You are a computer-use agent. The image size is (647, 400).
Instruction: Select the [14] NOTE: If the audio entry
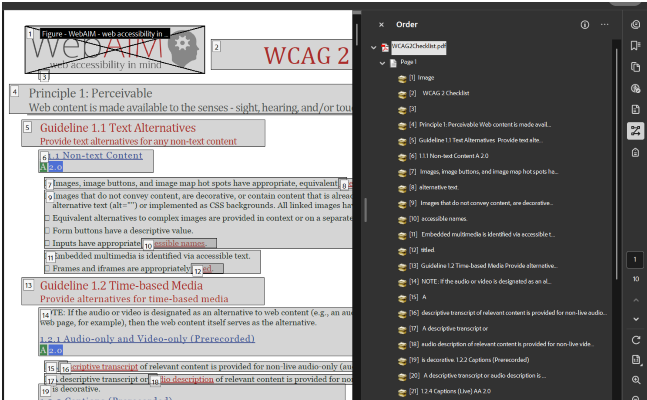point(480,282)
